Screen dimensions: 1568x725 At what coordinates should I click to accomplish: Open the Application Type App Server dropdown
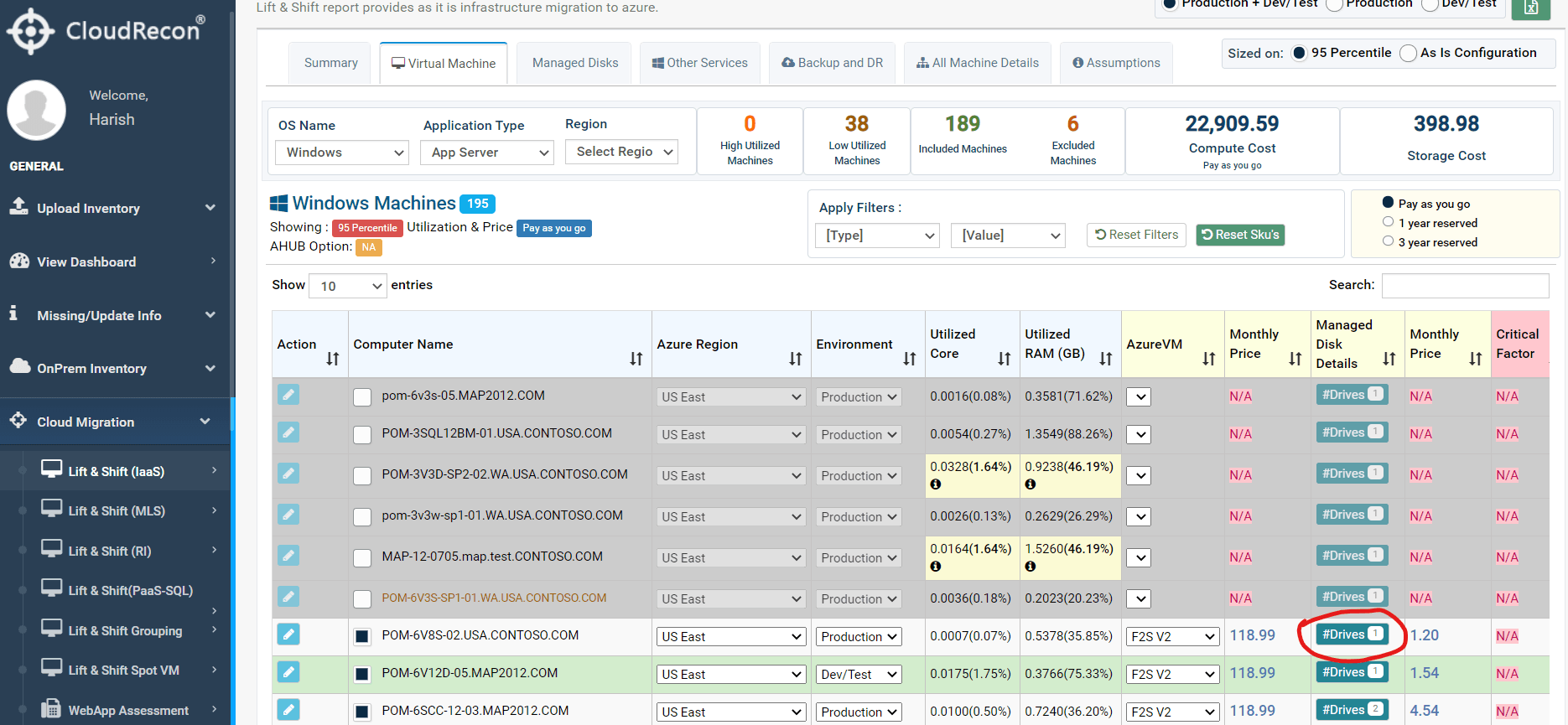click(487, 153)
